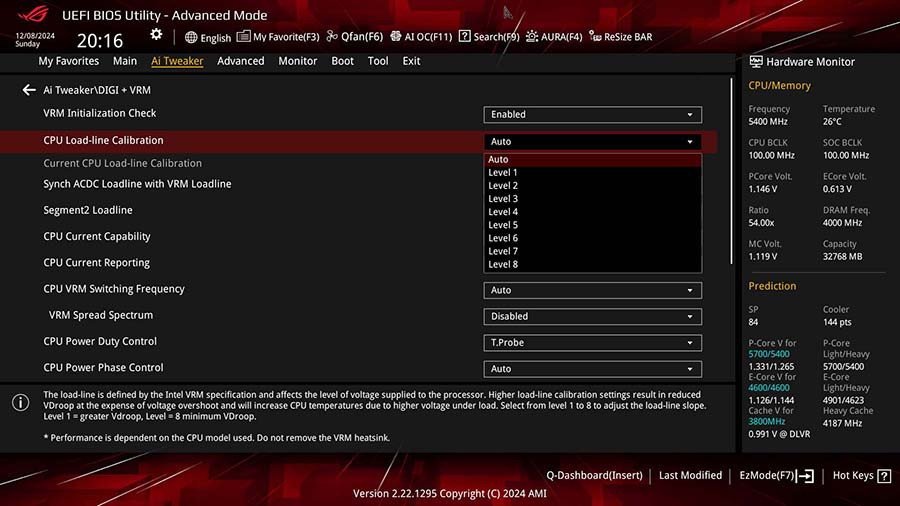Viewport: 900px width, 506px height.
Task: Select Level 6 load-line option
Action: 592,238
